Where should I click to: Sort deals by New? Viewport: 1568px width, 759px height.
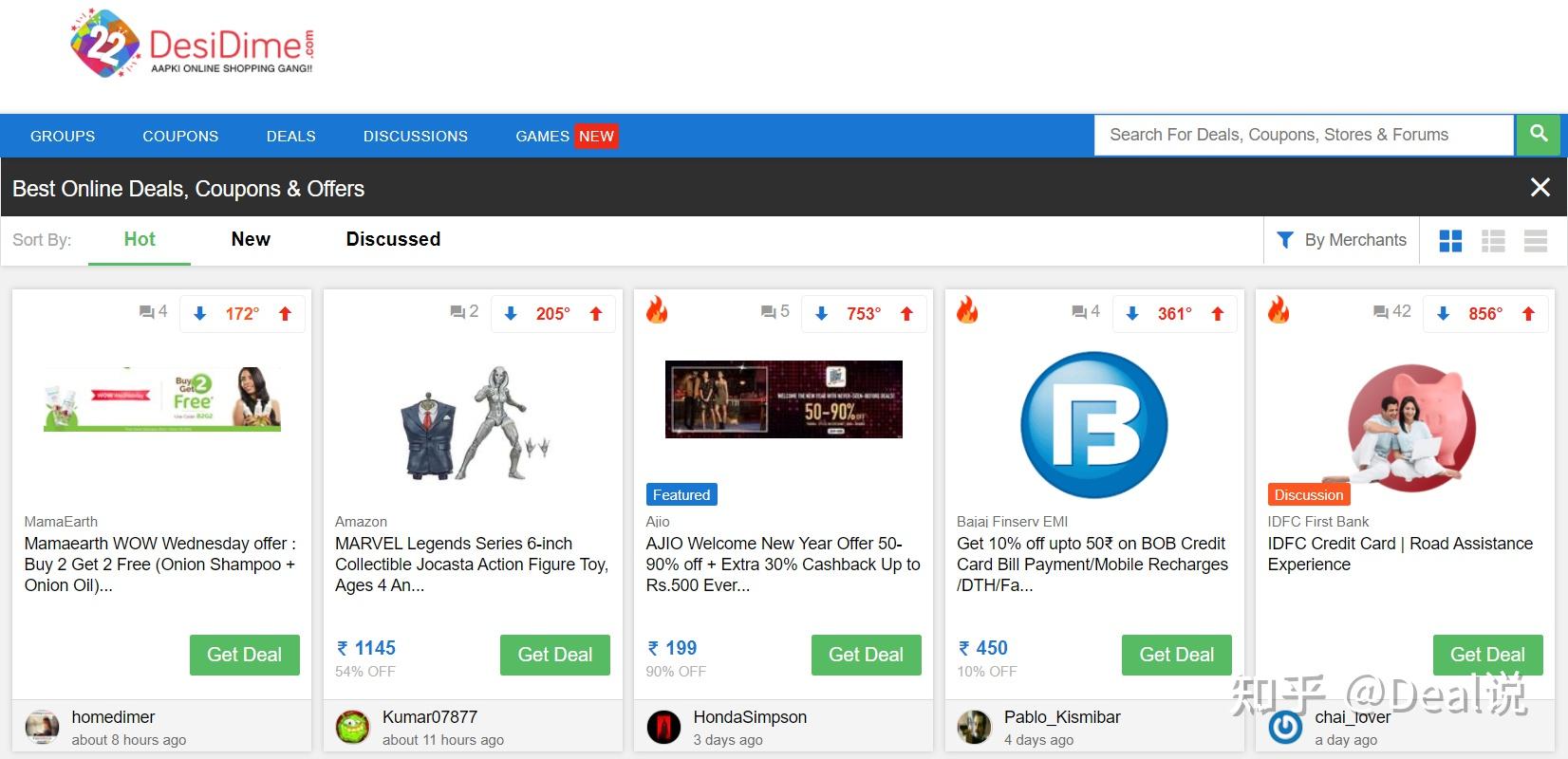[251, 239]
